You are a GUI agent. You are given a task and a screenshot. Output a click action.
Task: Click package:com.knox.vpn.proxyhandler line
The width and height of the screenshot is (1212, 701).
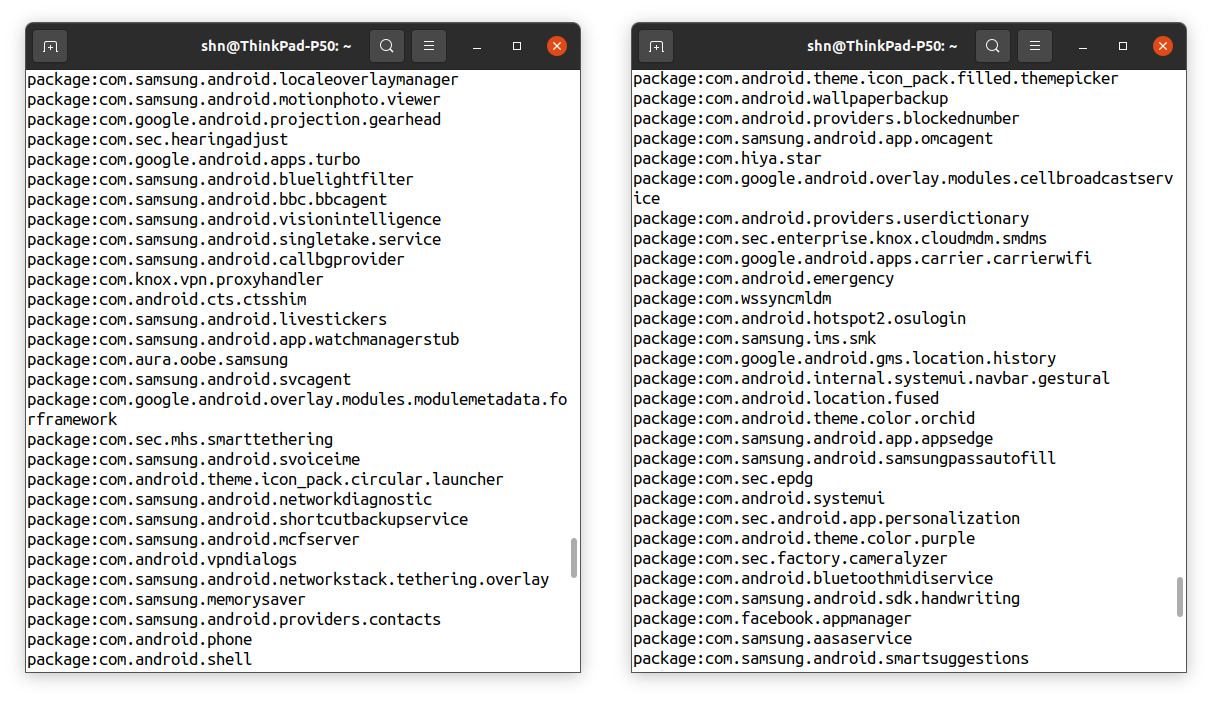pos(175,279)
